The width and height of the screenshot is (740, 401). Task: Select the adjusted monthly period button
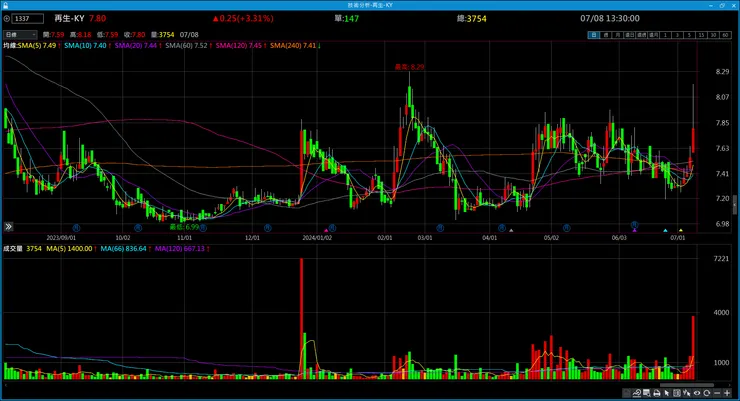tap(654, 35)
